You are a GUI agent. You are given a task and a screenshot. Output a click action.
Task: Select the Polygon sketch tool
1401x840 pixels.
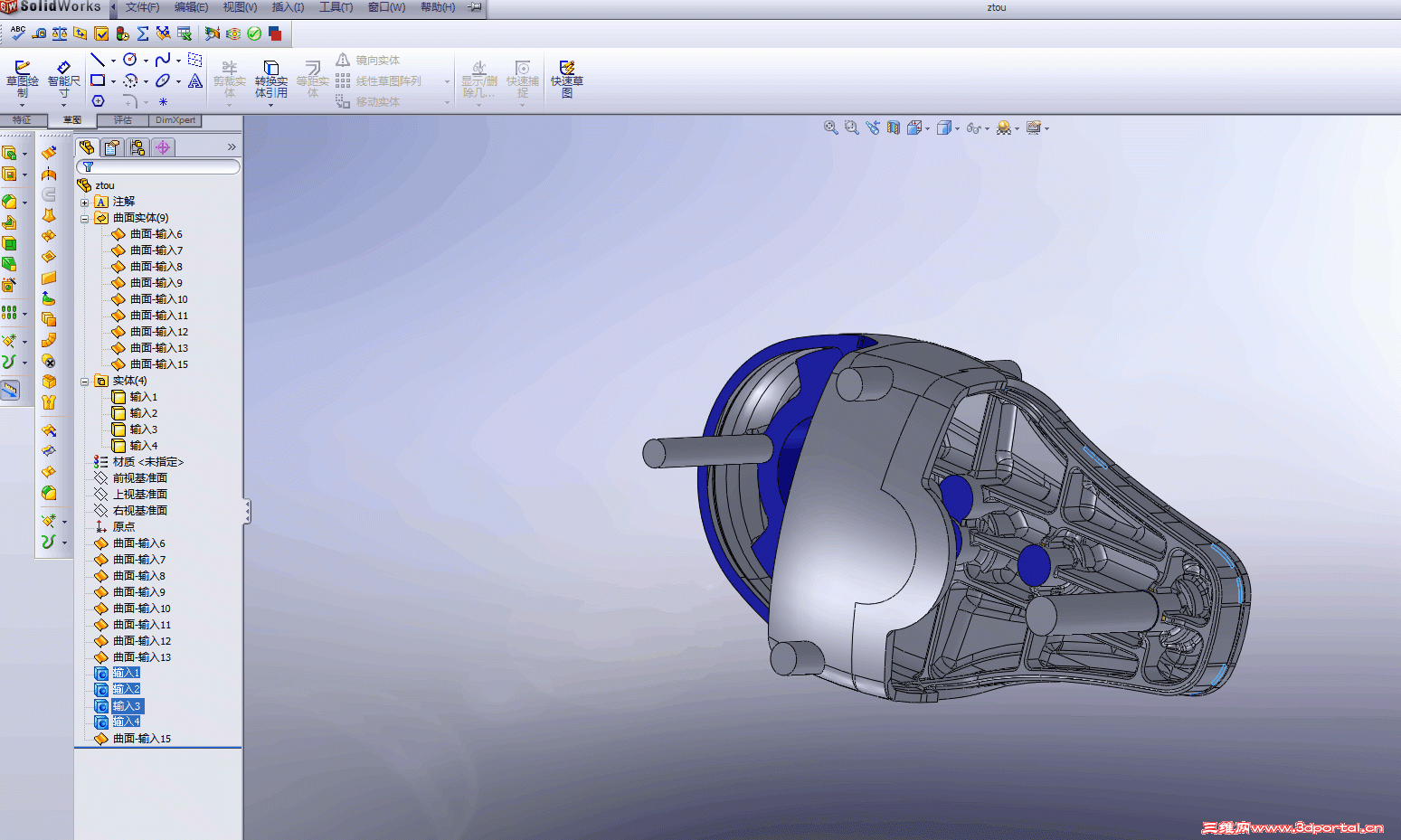(98, 101)
